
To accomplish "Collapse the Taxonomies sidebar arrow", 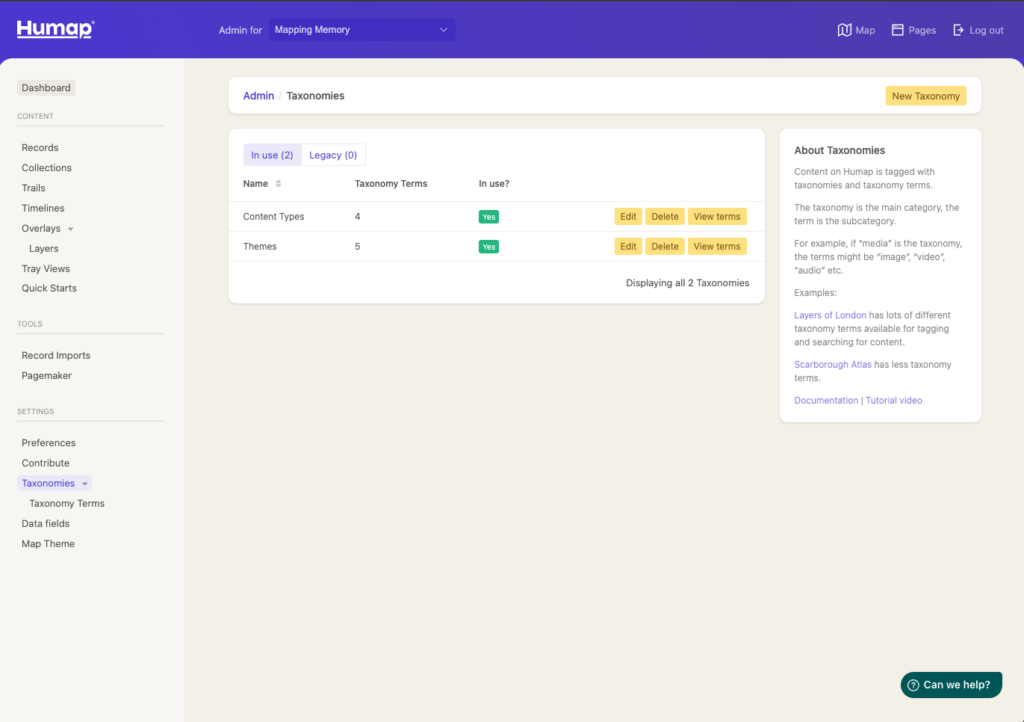I will (85, 484).
